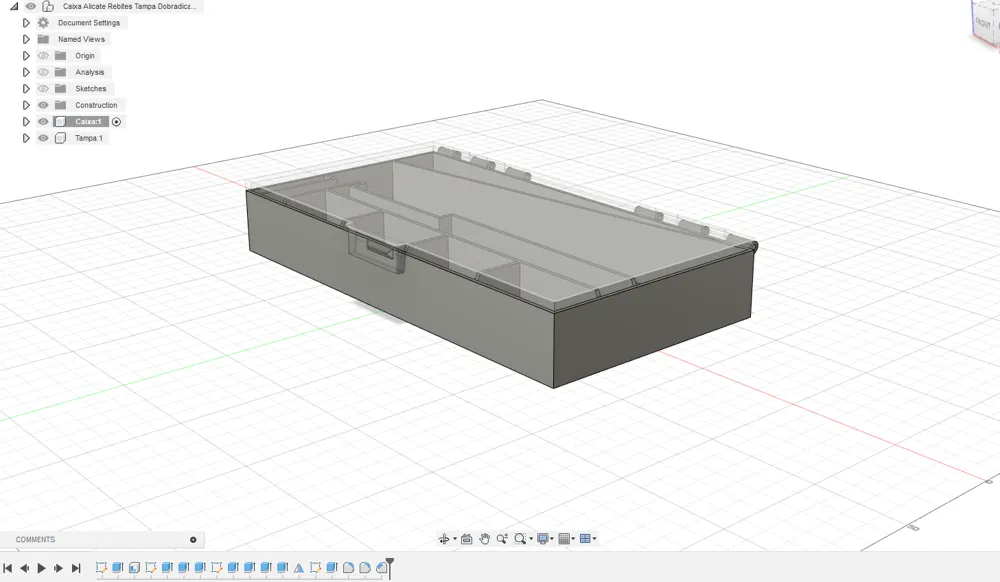Activate the Pan hand tool

485,539
